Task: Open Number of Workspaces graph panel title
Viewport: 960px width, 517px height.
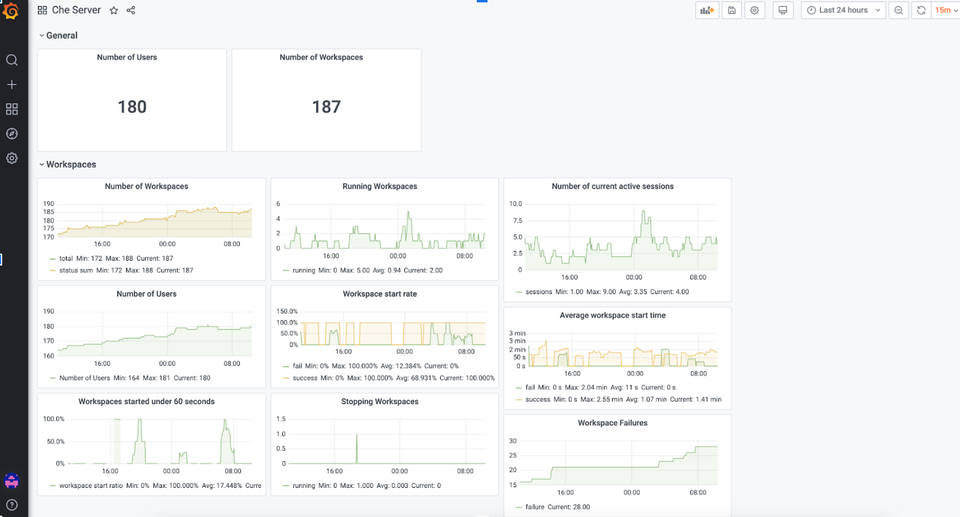Action: point(146,186)
